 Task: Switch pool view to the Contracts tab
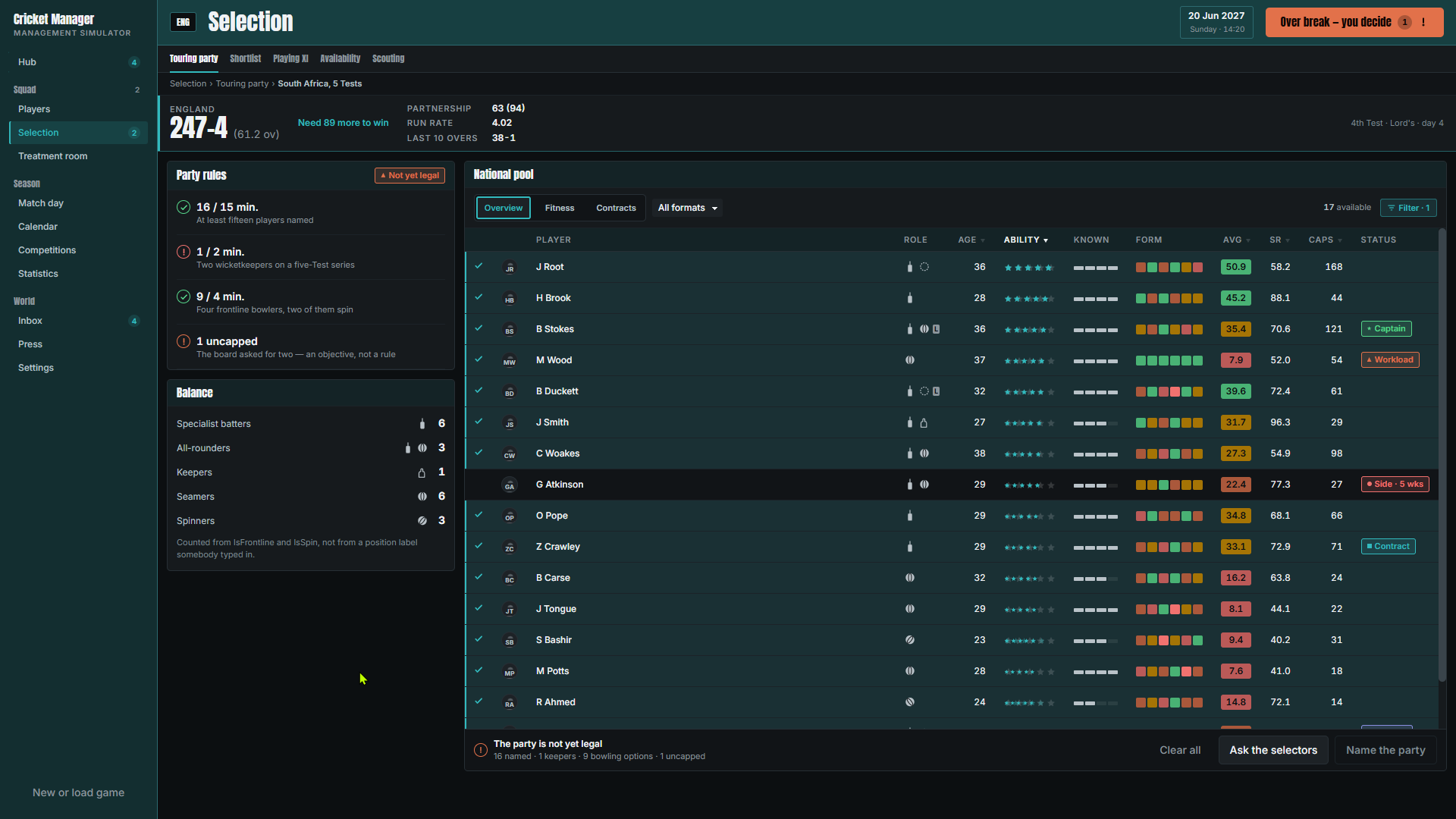click(616, 208)
